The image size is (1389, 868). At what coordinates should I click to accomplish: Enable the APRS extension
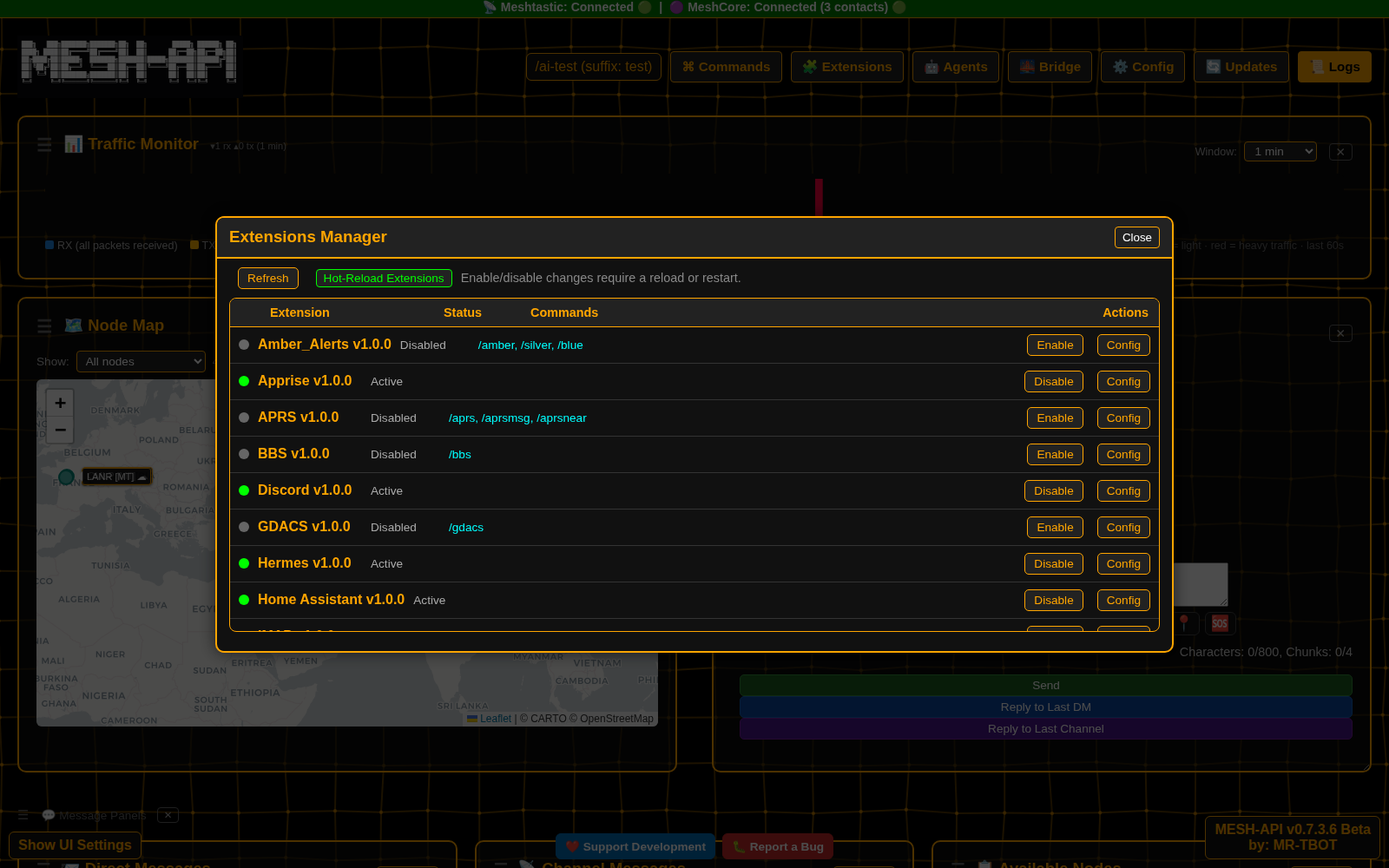tap(1055, 418)
